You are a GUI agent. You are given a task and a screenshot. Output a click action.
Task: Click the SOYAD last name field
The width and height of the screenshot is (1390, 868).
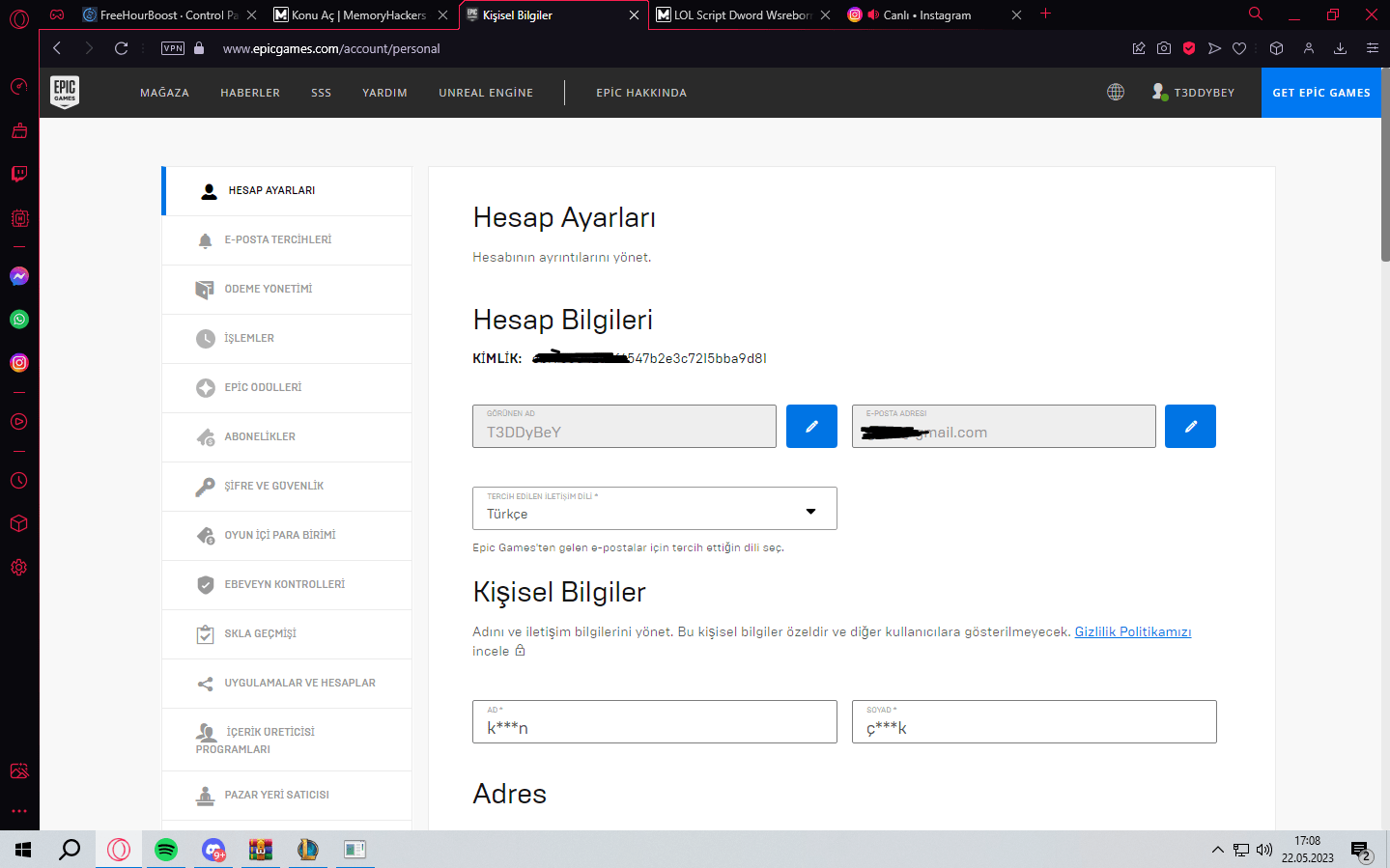click(x=1035, y=722)
